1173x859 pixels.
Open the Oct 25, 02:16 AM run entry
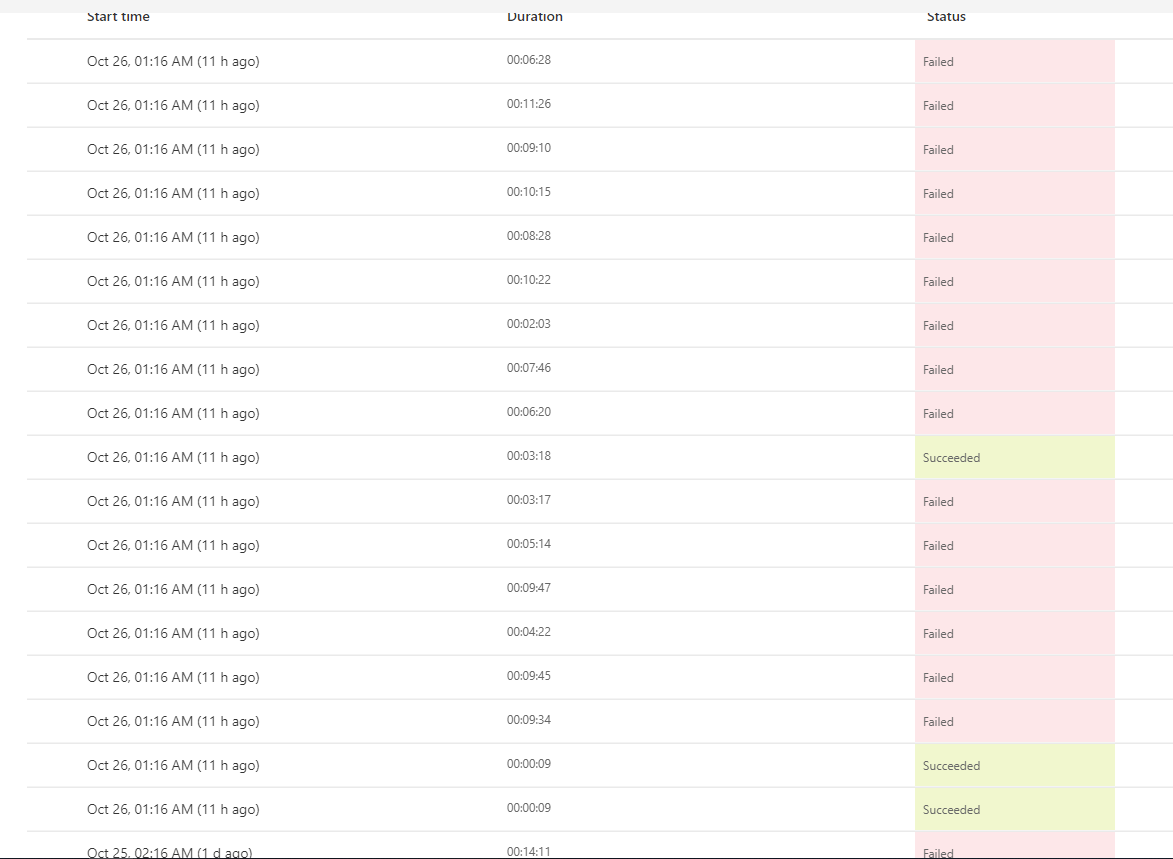[171, 852]
